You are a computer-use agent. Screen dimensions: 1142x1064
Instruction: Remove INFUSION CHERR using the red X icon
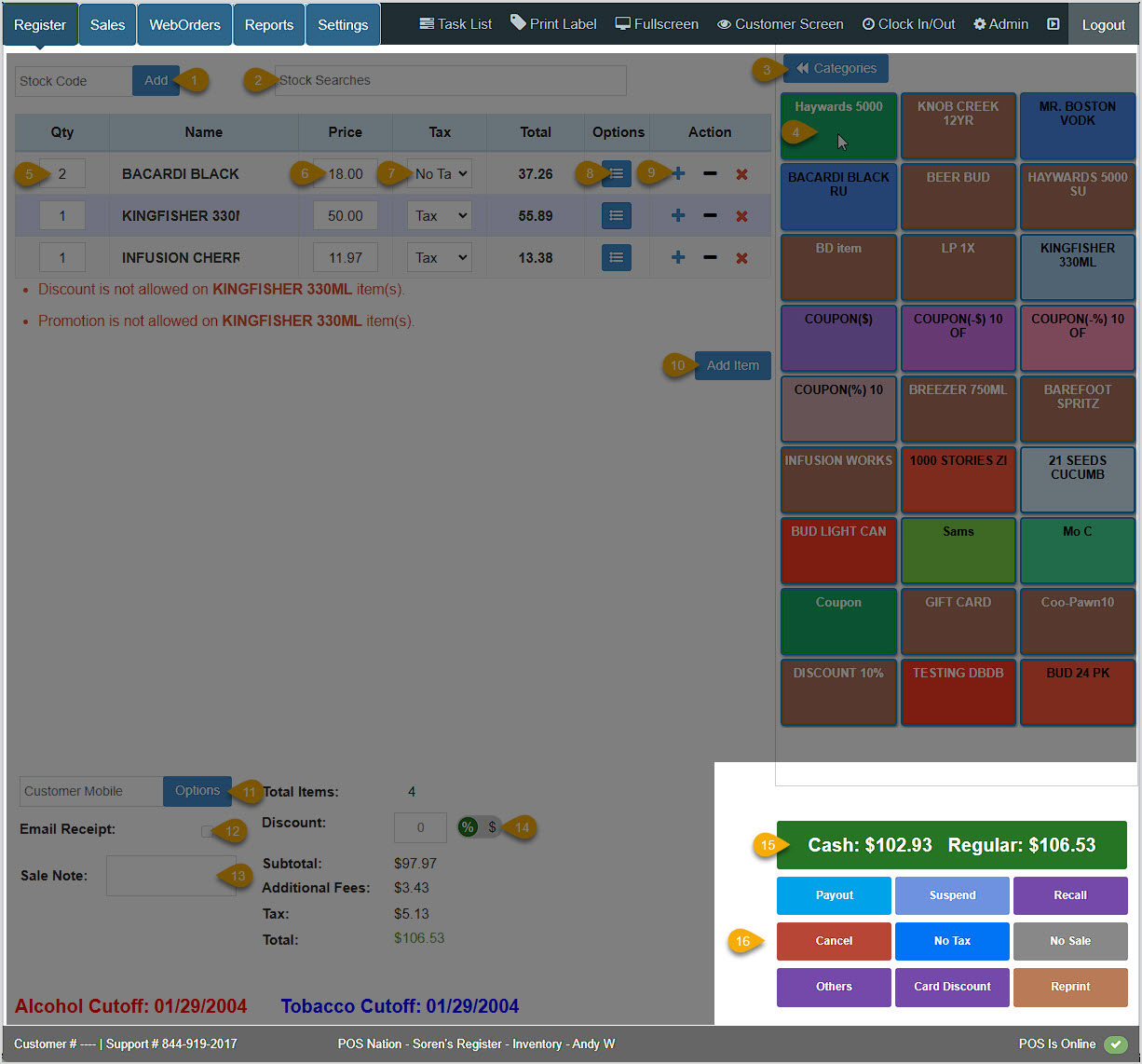pyautogui.click(x=742, y=257)
